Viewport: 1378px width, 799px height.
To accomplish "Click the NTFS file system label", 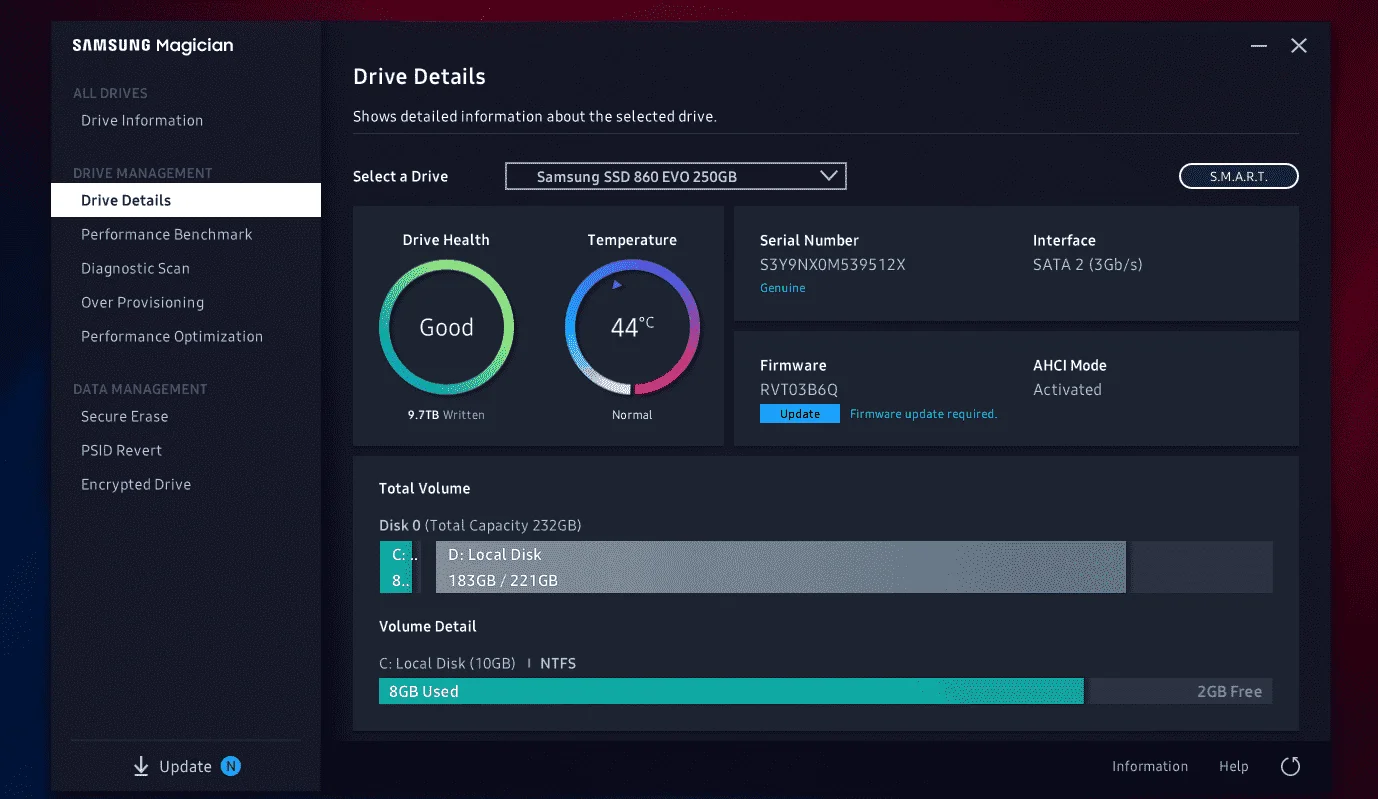I will pos(558,664).
